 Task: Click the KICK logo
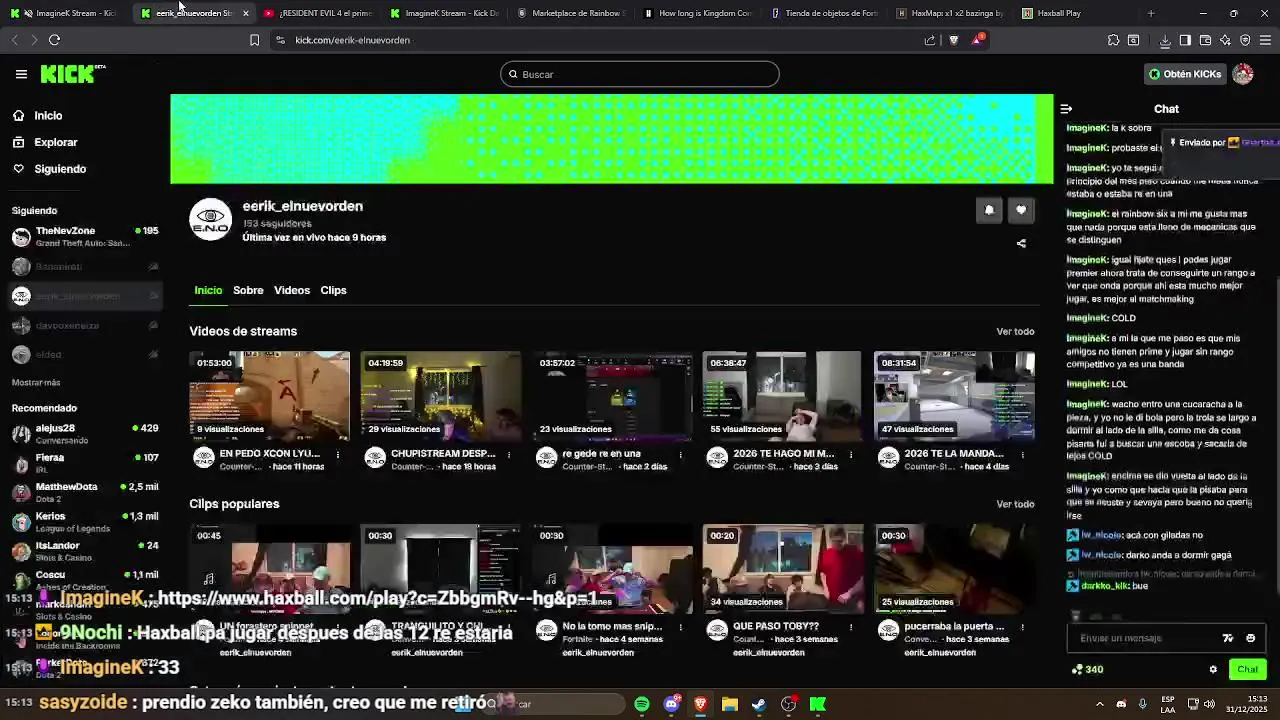[x=71, y=74]
